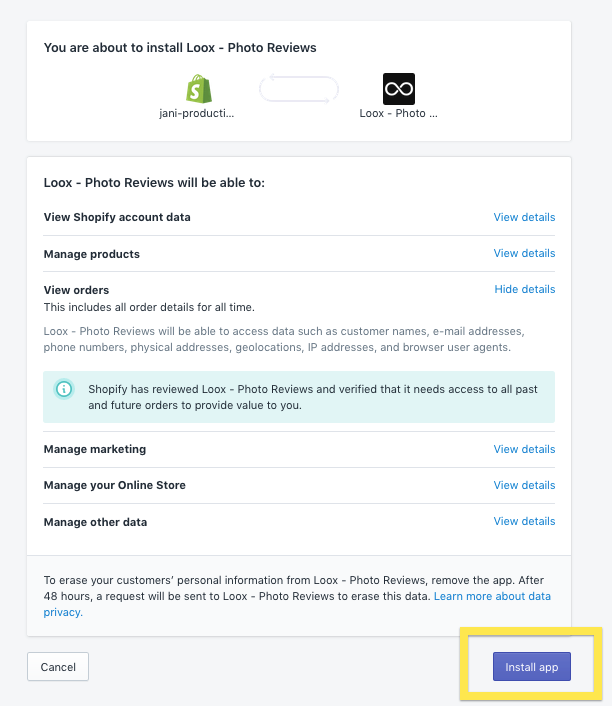The width and height of the screenshot is (612, 706).
Task: Click the Manage marketing permission heading
Action: (95, 449)
